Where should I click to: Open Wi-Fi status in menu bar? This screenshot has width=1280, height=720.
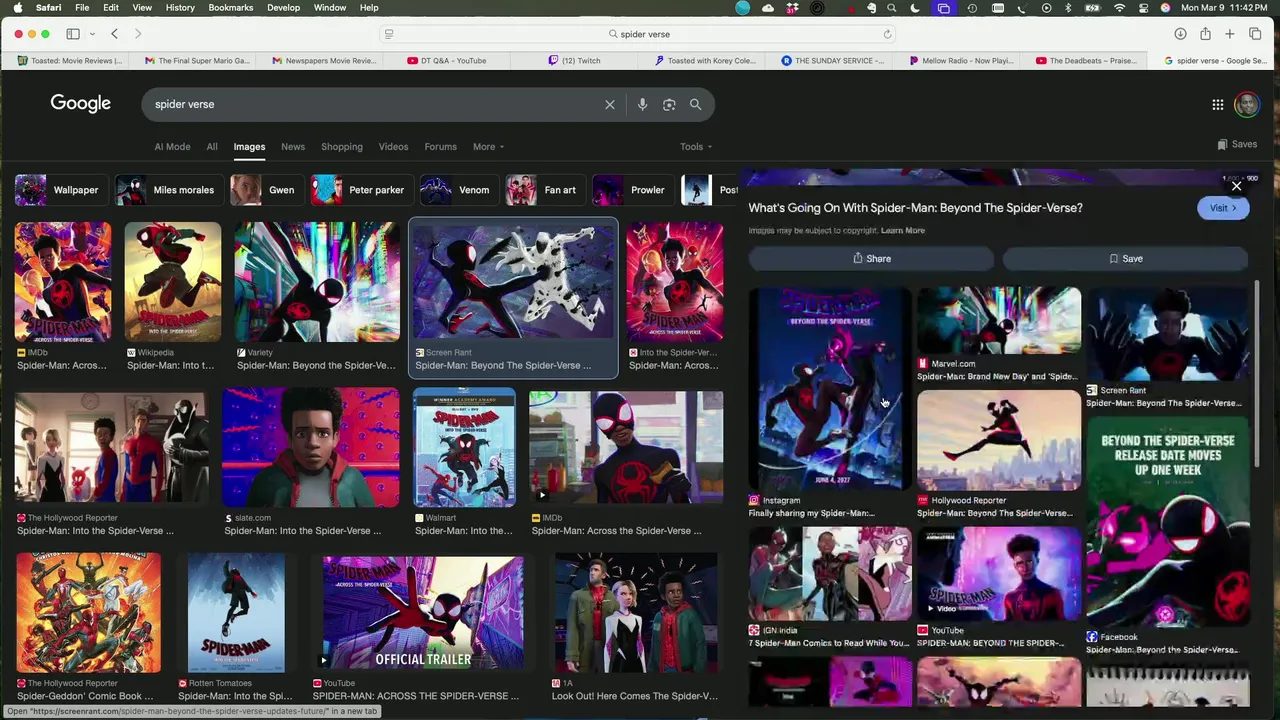coord(1119,8)
